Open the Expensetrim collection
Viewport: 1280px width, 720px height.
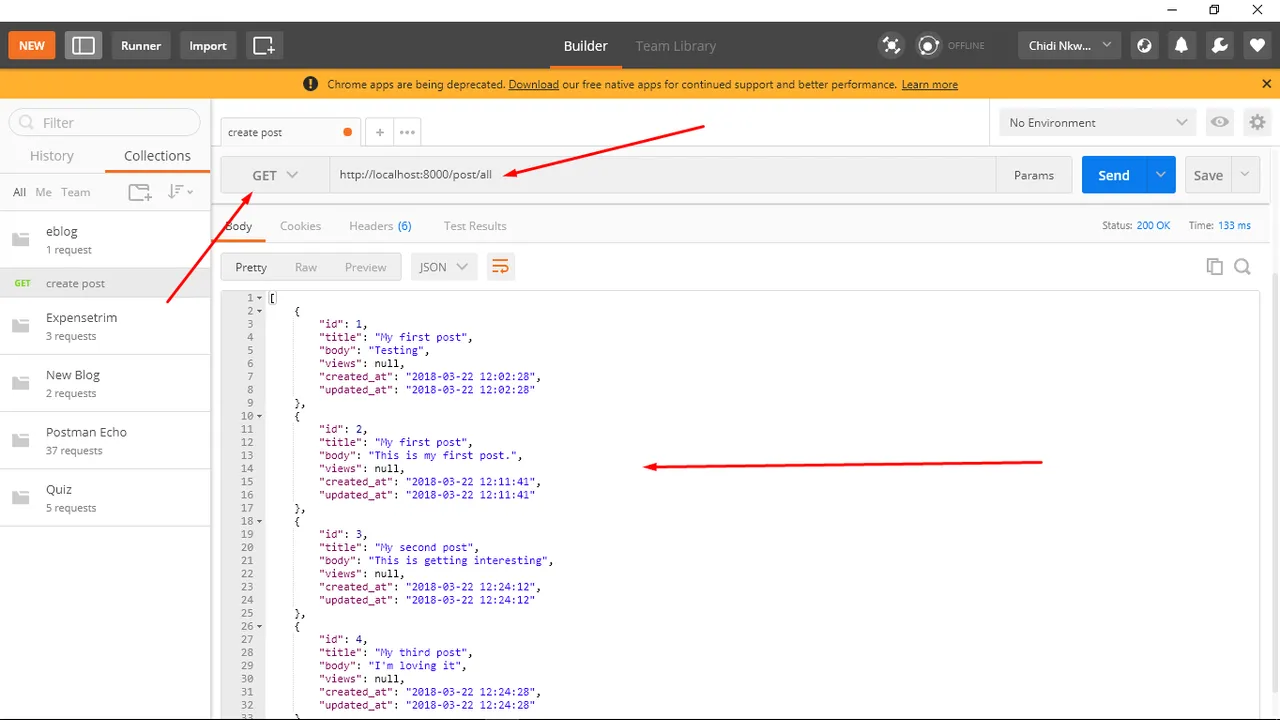point(105,326)
